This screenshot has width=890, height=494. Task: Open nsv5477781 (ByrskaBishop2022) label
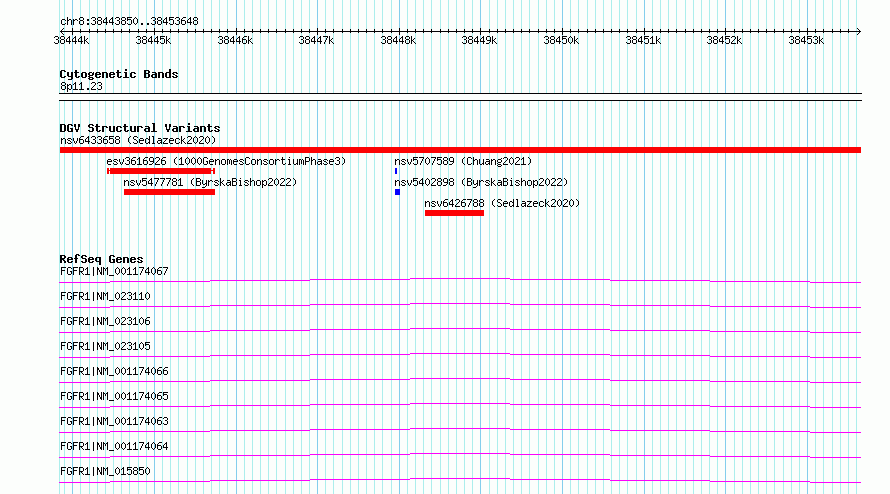210,182
